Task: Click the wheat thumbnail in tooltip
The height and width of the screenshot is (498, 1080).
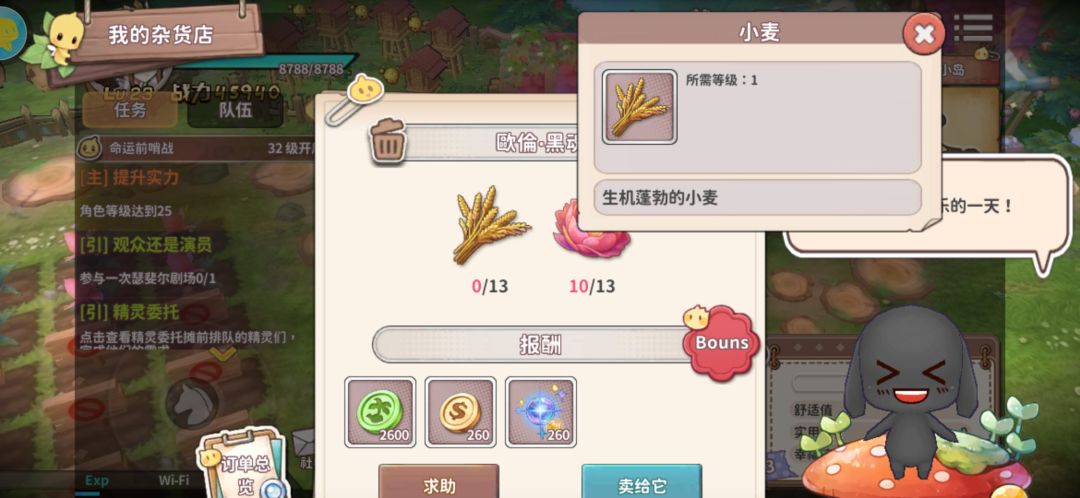Action: 639,107
